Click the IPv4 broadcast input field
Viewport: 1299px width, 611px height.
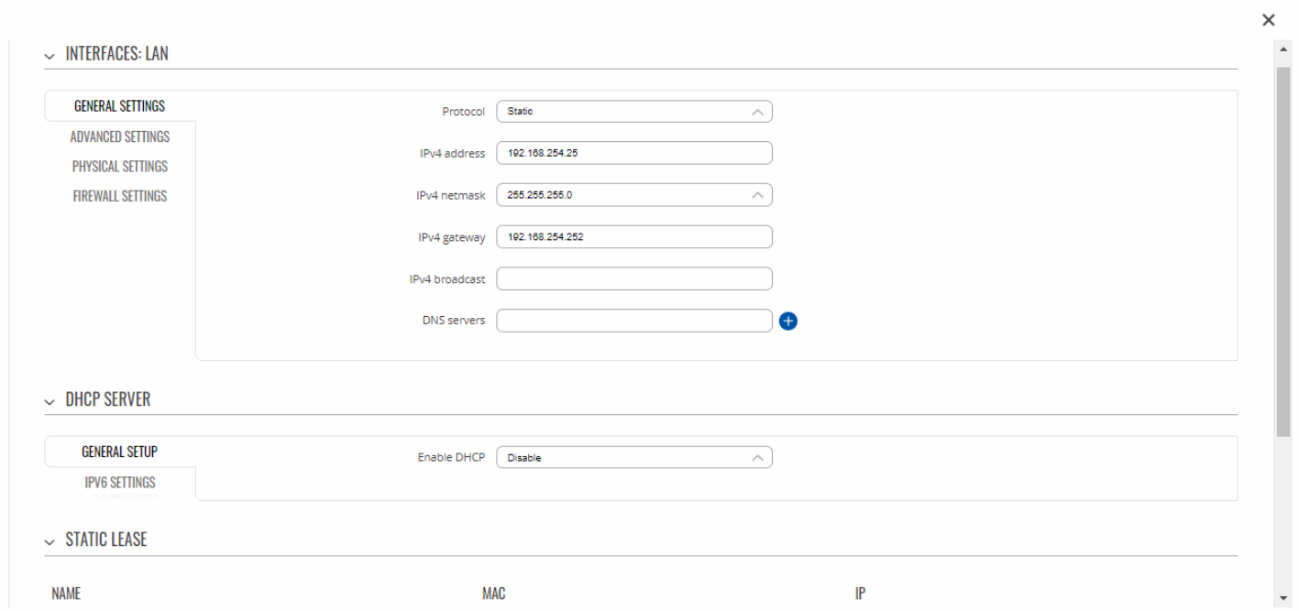pos(634,279)
